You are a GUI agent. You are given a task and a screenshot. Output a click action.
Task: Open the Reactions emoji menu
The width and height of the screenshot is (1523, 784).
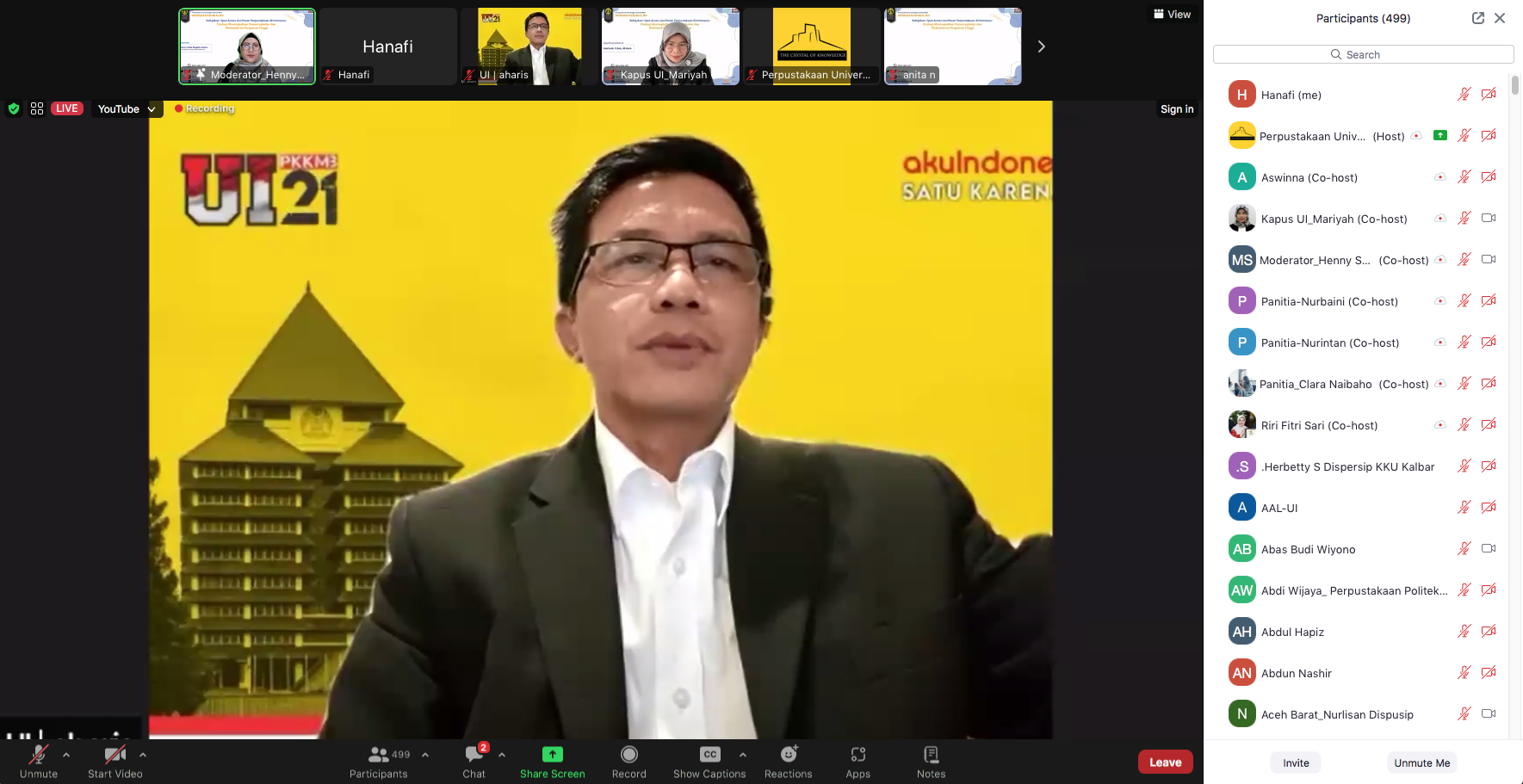tap(789, 755)
